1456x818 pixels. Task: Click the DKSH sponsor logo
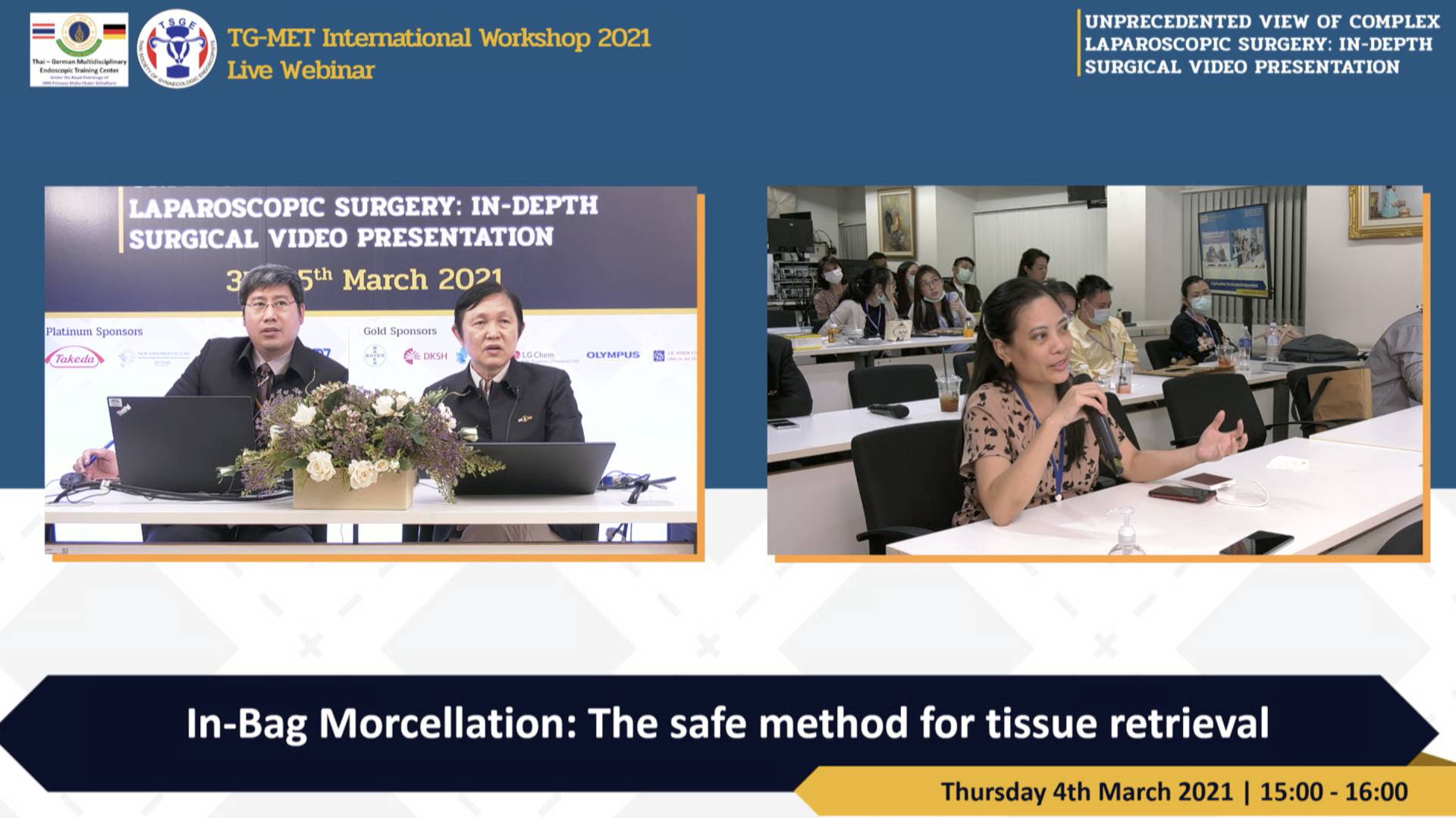click(x=426, y=356)
